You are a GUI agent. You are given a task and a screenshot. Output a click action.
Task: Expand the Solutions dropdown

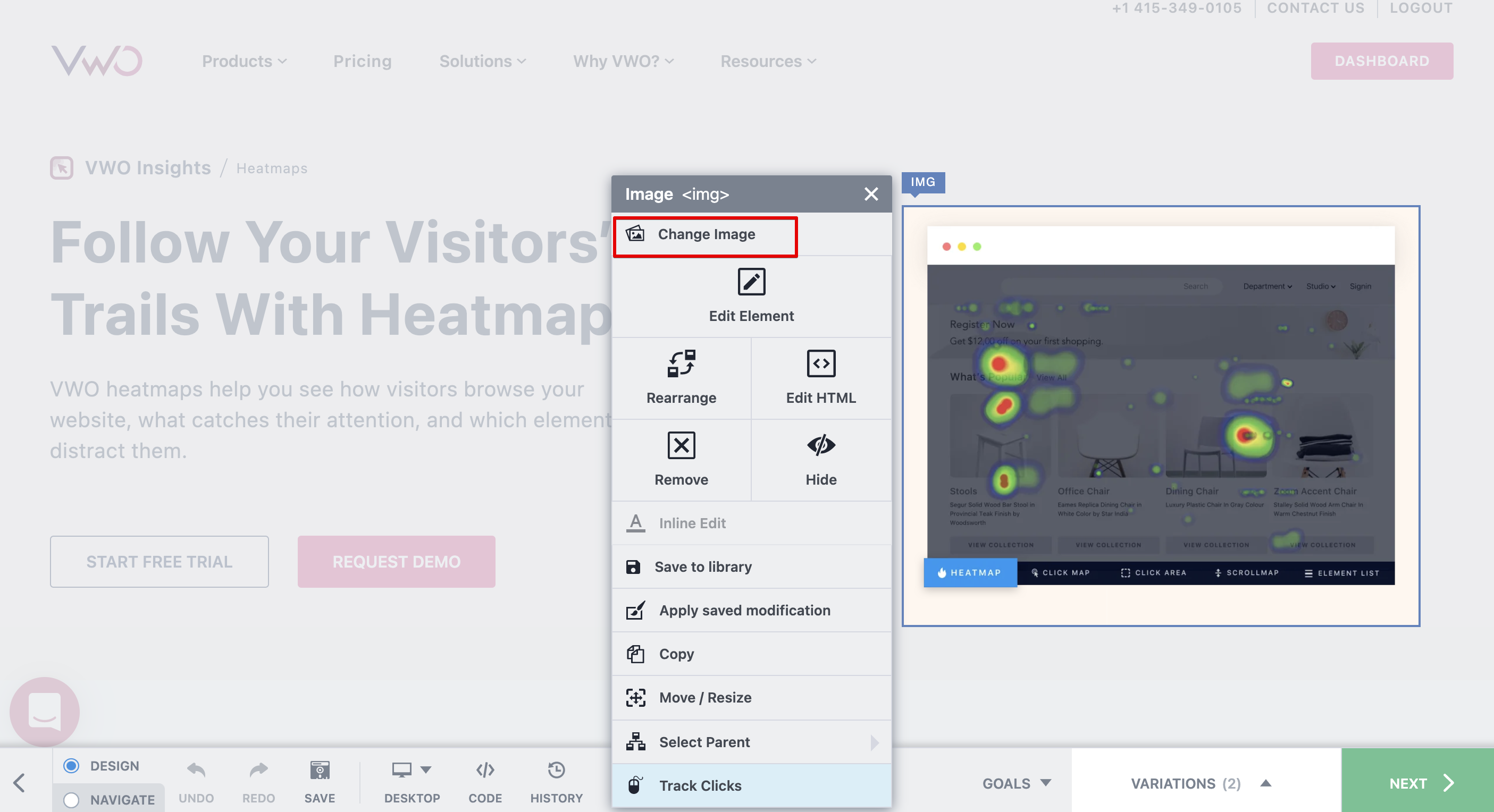(x=483, y=61)
